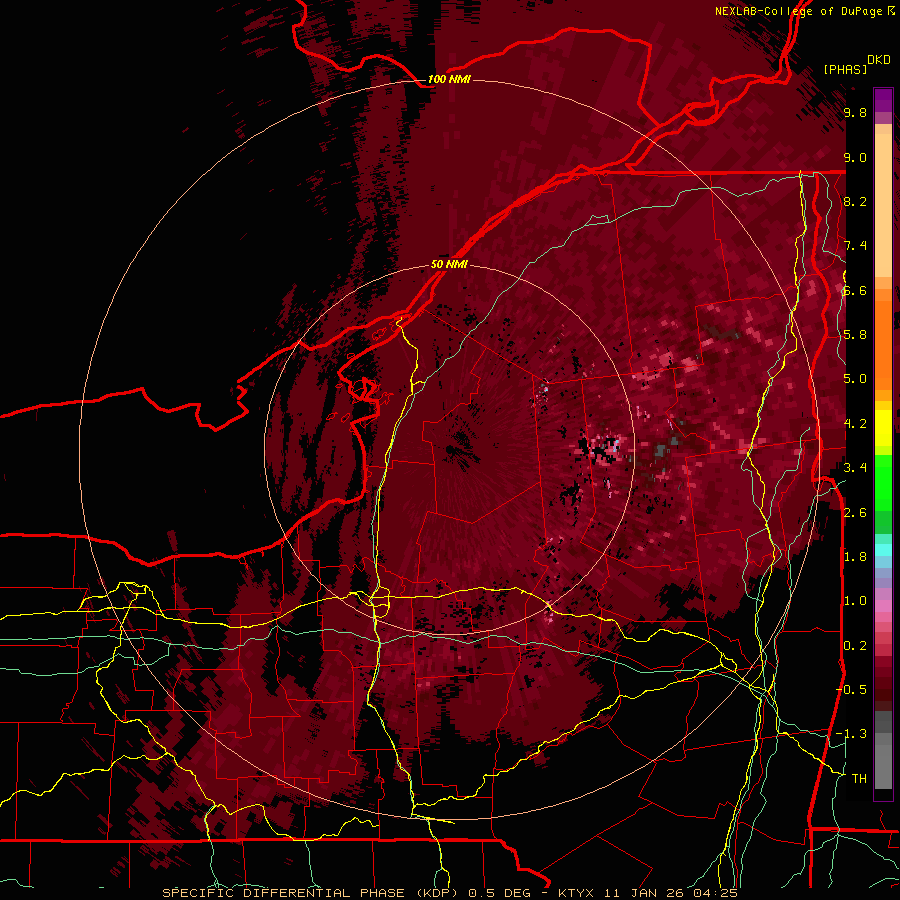Click the 2.6 value on color scale
The width and height of the screenshot is (900, 900).
(855, 512)
